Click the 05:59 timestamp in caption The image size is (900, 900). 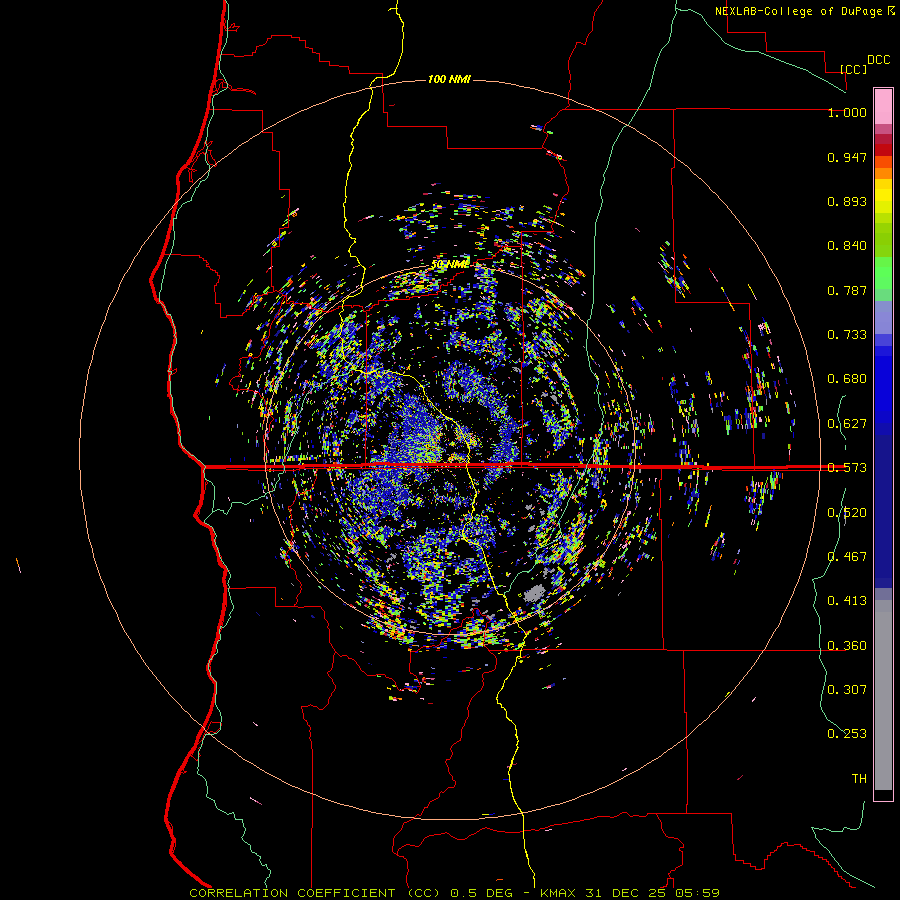pyautogui.click(x=696, y=893)
